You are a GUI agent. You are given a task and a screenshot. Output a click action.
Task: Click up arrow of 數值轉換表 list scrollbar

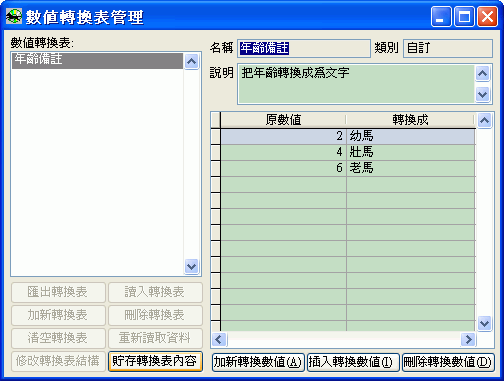point(192,61)
